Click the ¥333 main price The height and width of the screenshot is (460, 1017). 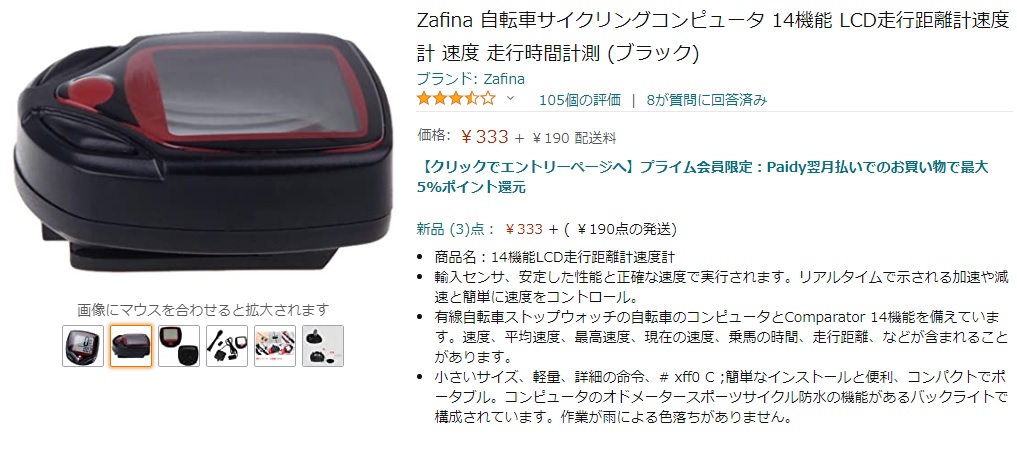pos(485,137)
